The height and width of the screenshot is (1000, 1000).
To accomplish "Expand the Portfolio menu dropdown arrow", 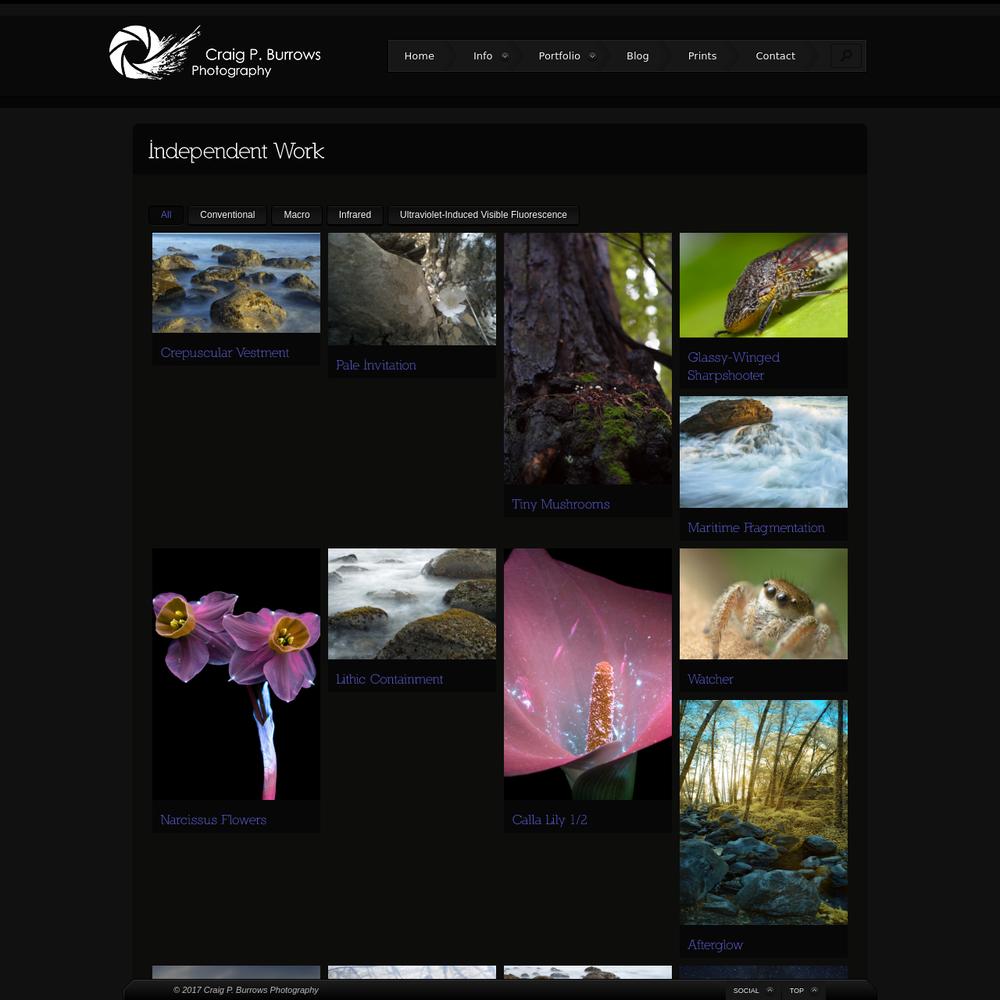I will coord(592,55).
